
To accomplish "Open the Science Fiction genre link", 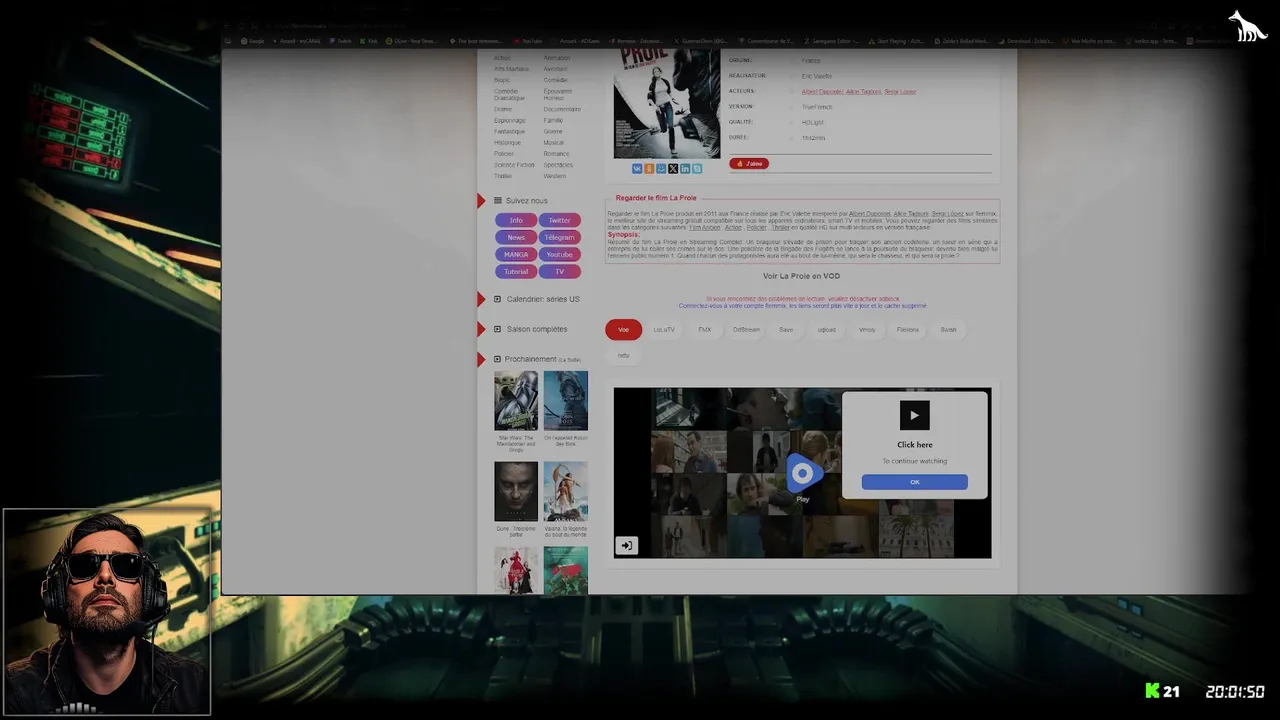I will click(x=514, y=164).
